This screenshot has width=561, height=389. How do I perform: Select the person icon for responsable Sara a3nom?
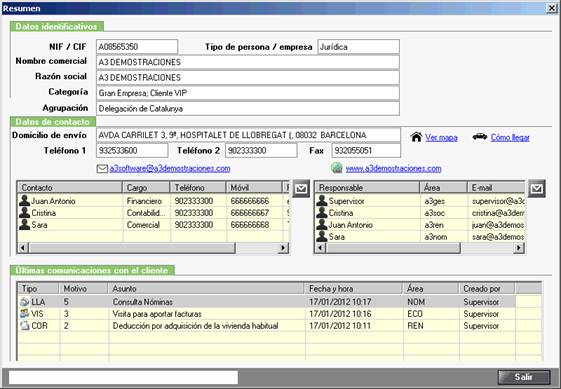[322, 236]
